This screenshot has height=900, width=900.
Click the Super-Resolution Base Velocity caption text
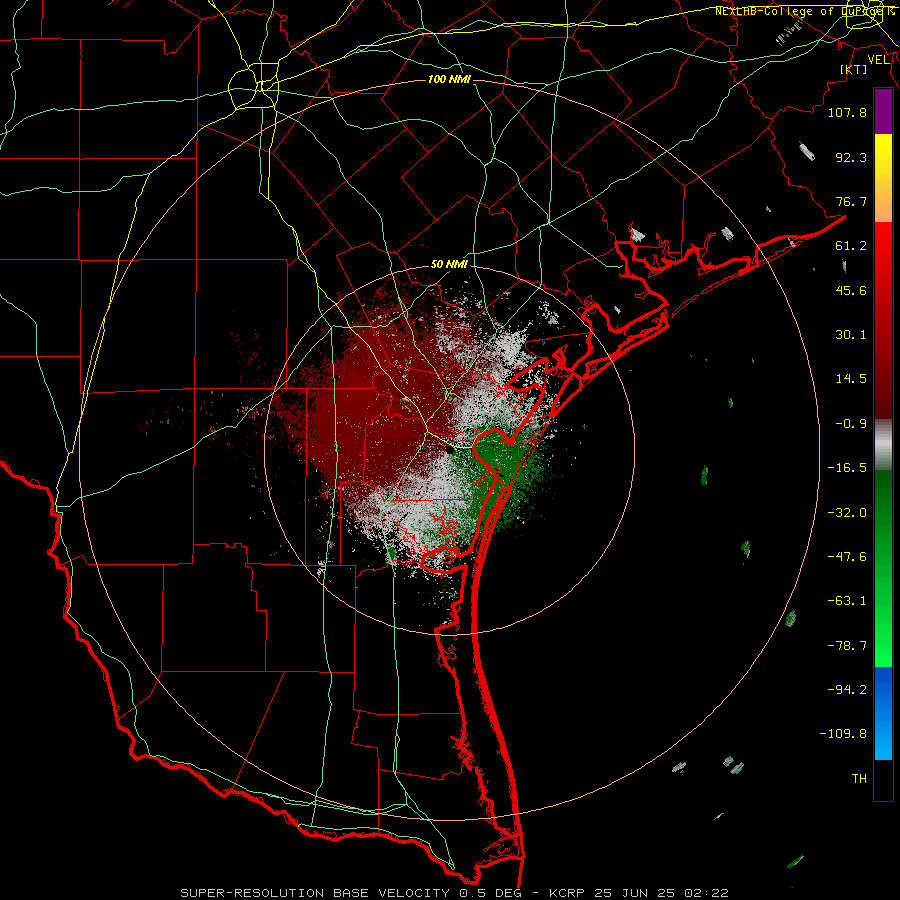455,893
